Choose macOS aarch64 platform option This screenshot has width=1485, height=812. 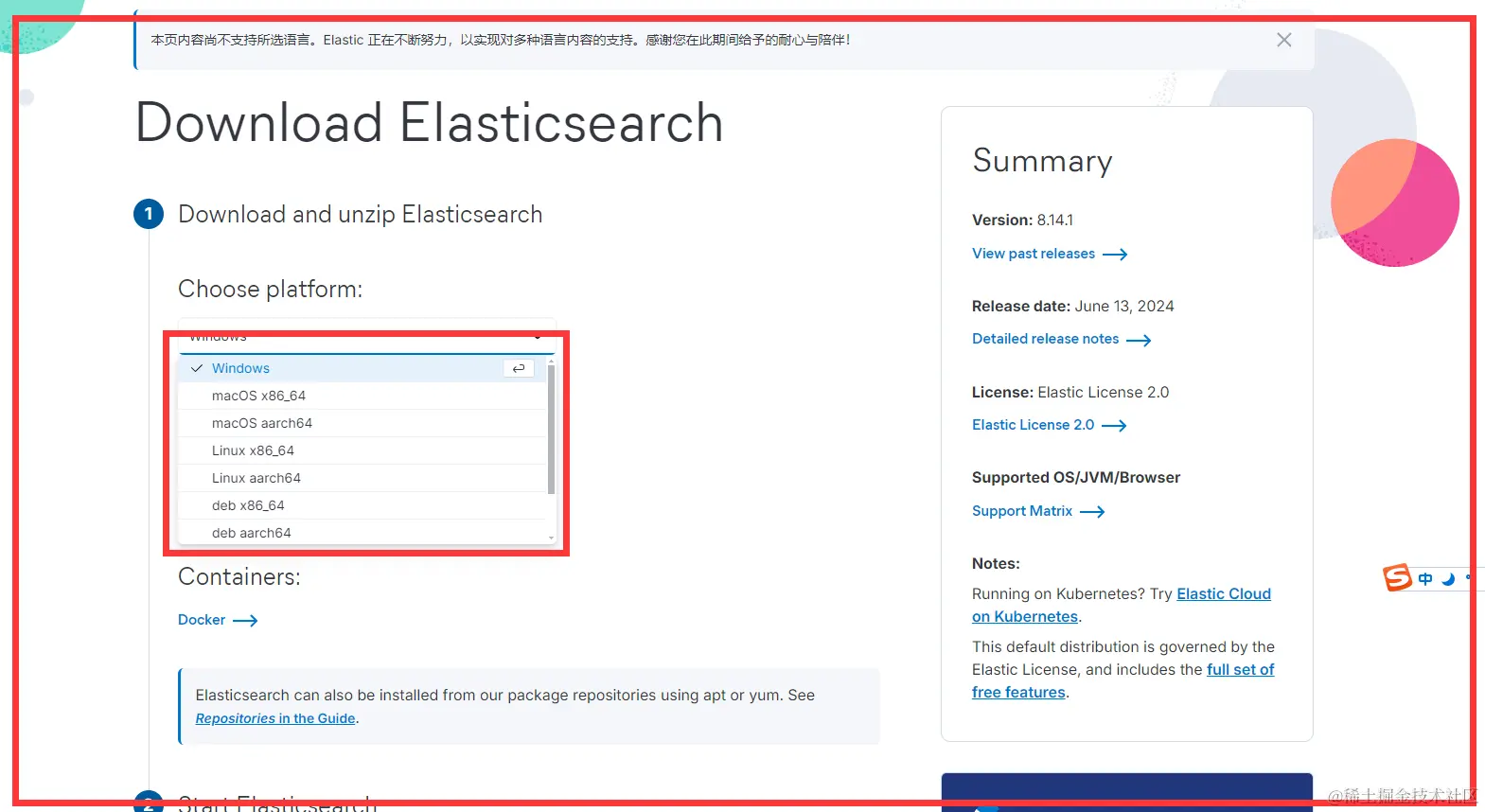[362, 423]
